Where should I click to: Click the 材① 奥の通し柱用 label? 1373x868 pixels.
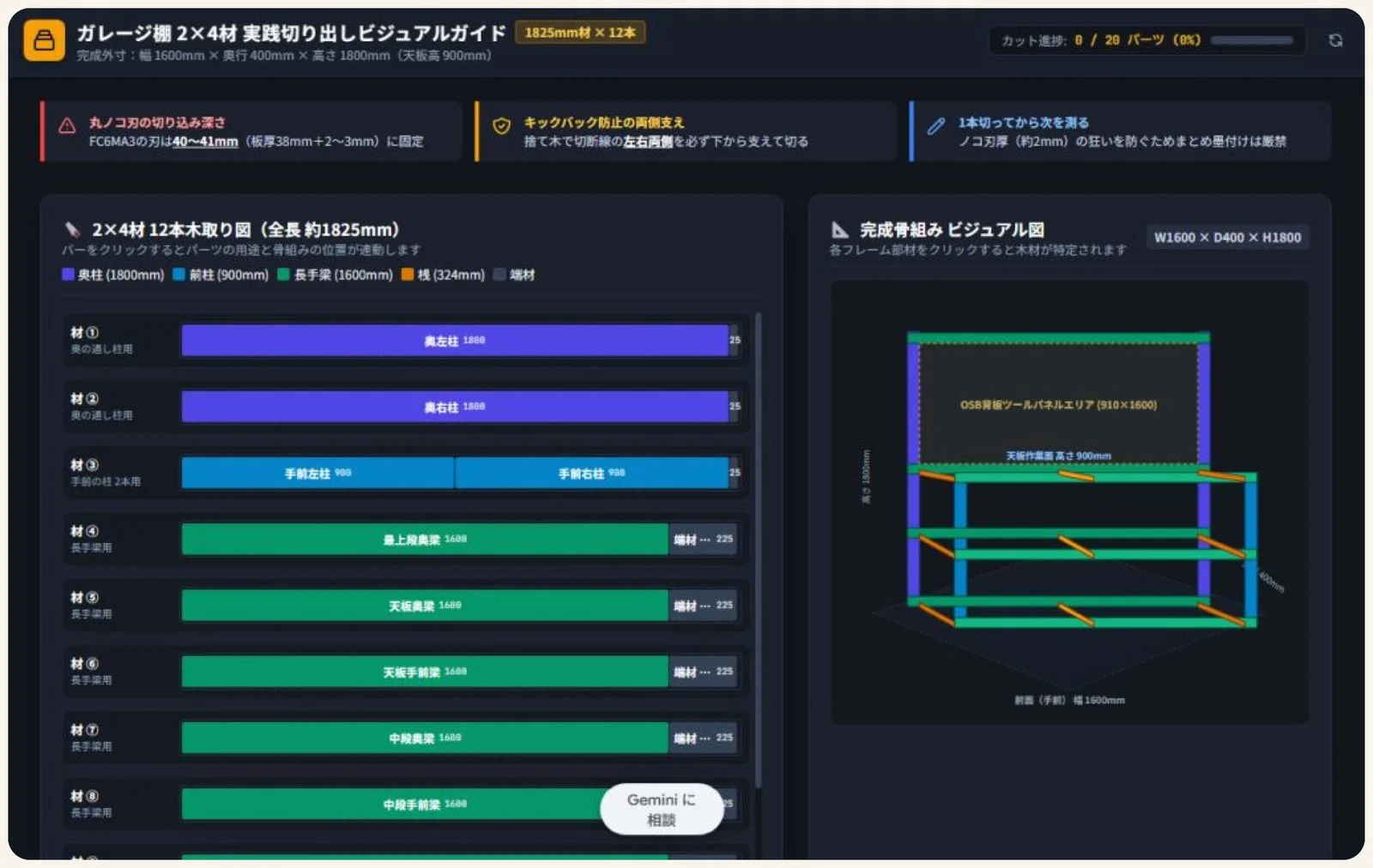coord(101,341)
